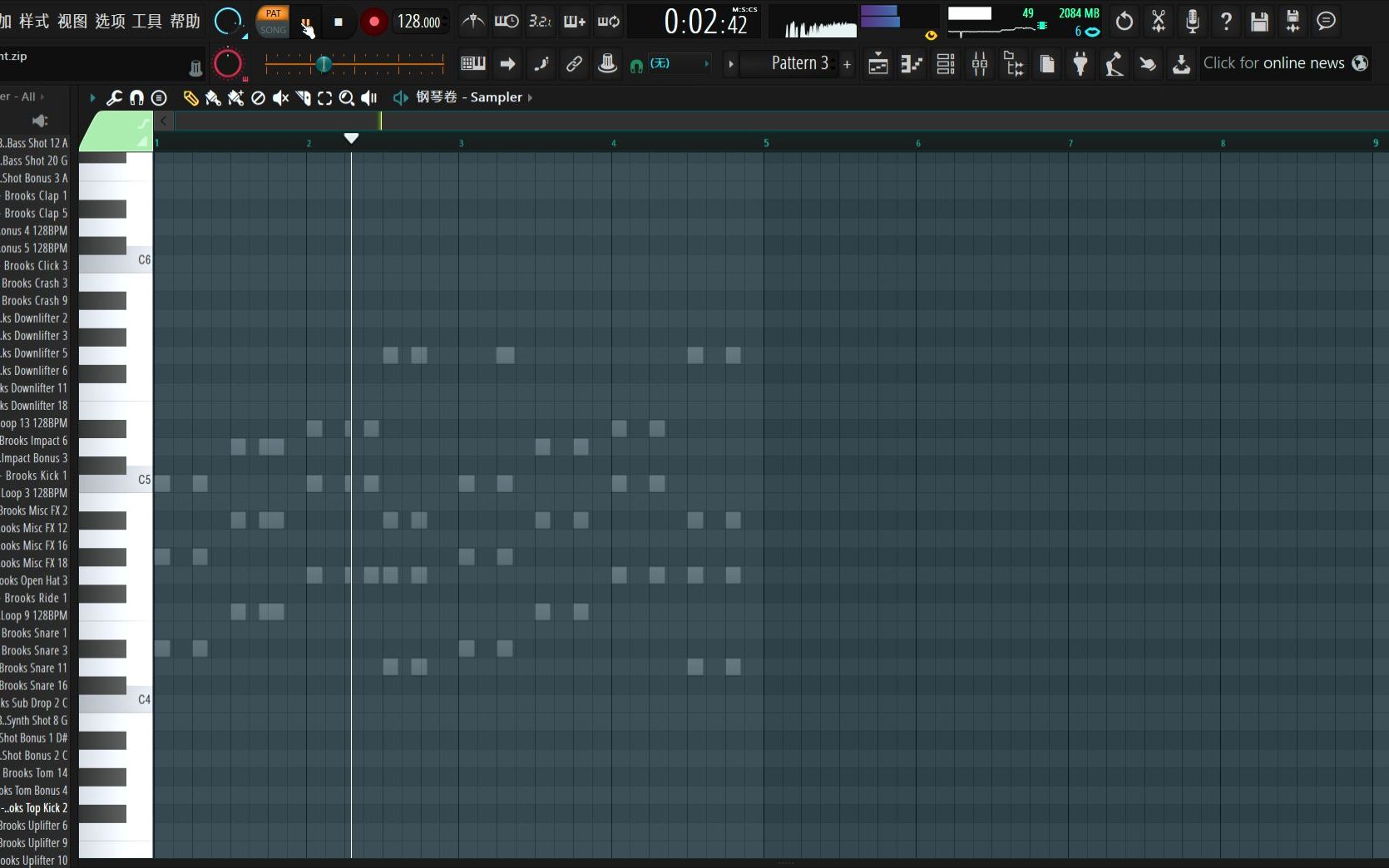Image resolution: width=1389 pixels, height=868 pixels.
Task: Open the tempo tapper icon
Action: [x=1114, y=63]
